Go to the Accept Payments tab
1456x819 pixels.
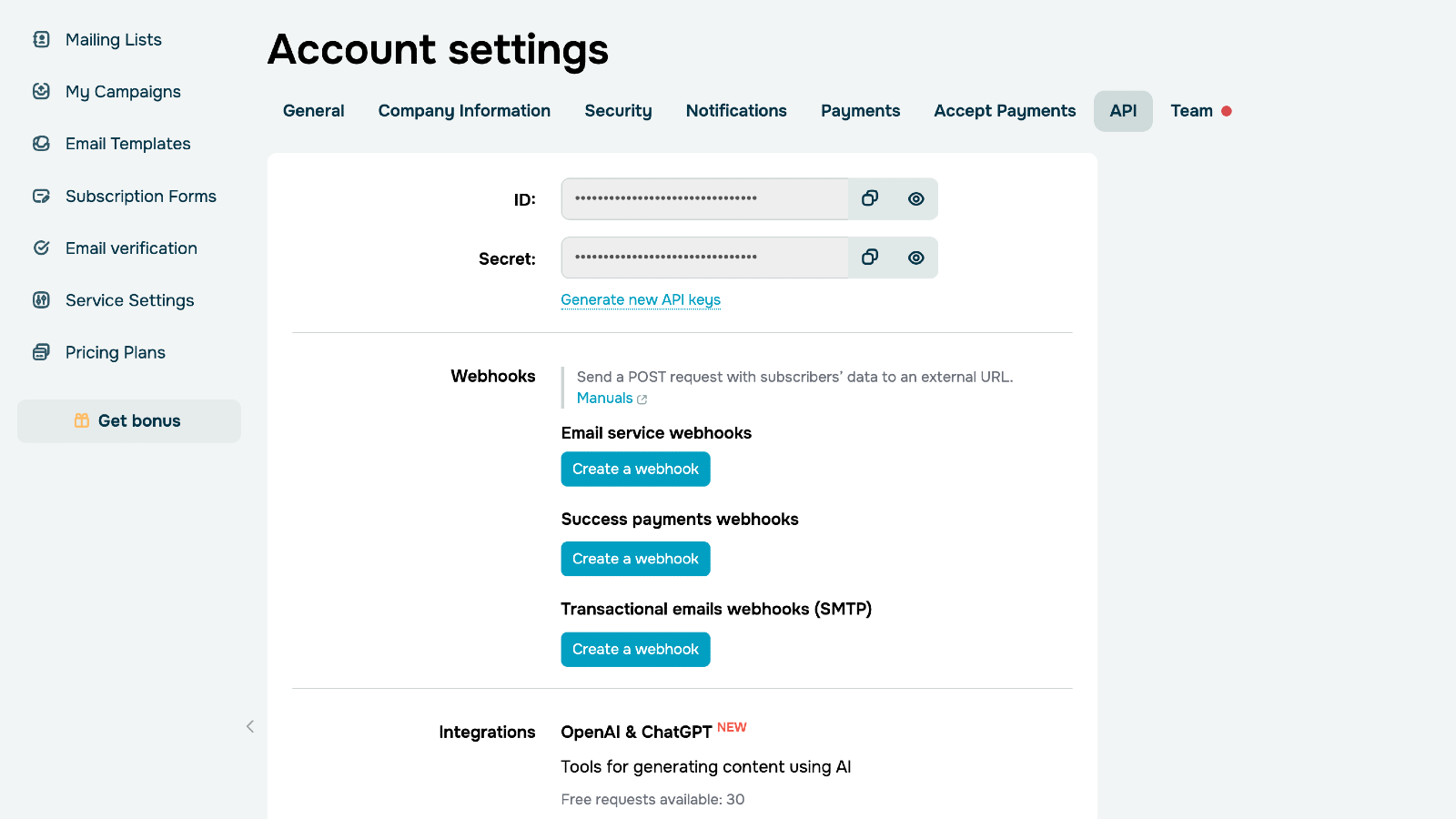pos(1005,111)
